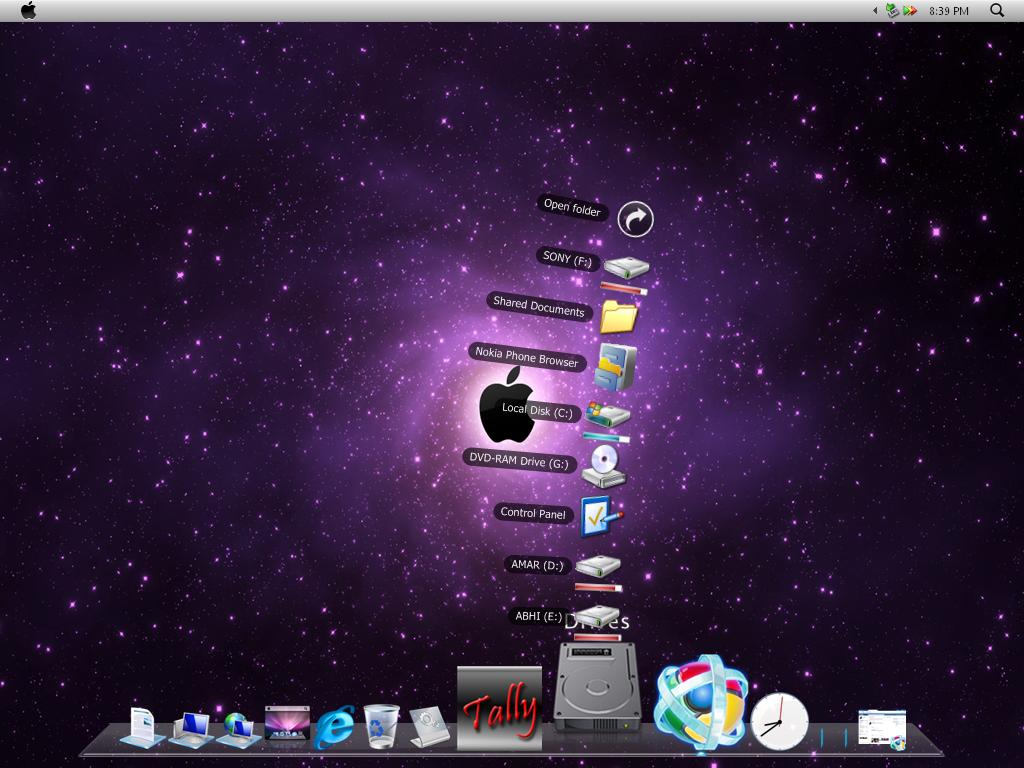Open the Recycle Bin dock icon

(381, 726)
